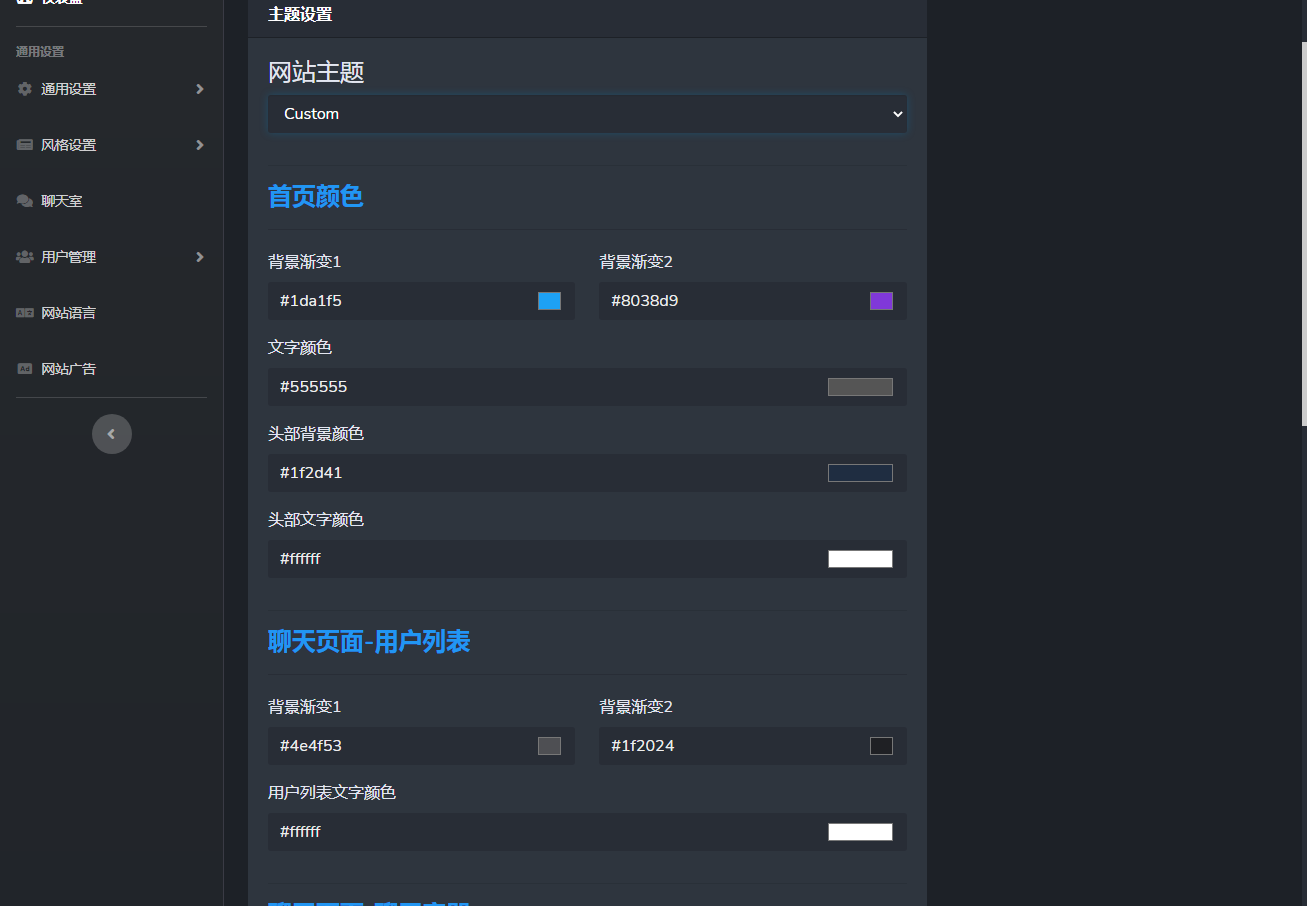Pick the blue 背景渐变1 color swatch

pos(549,301)
